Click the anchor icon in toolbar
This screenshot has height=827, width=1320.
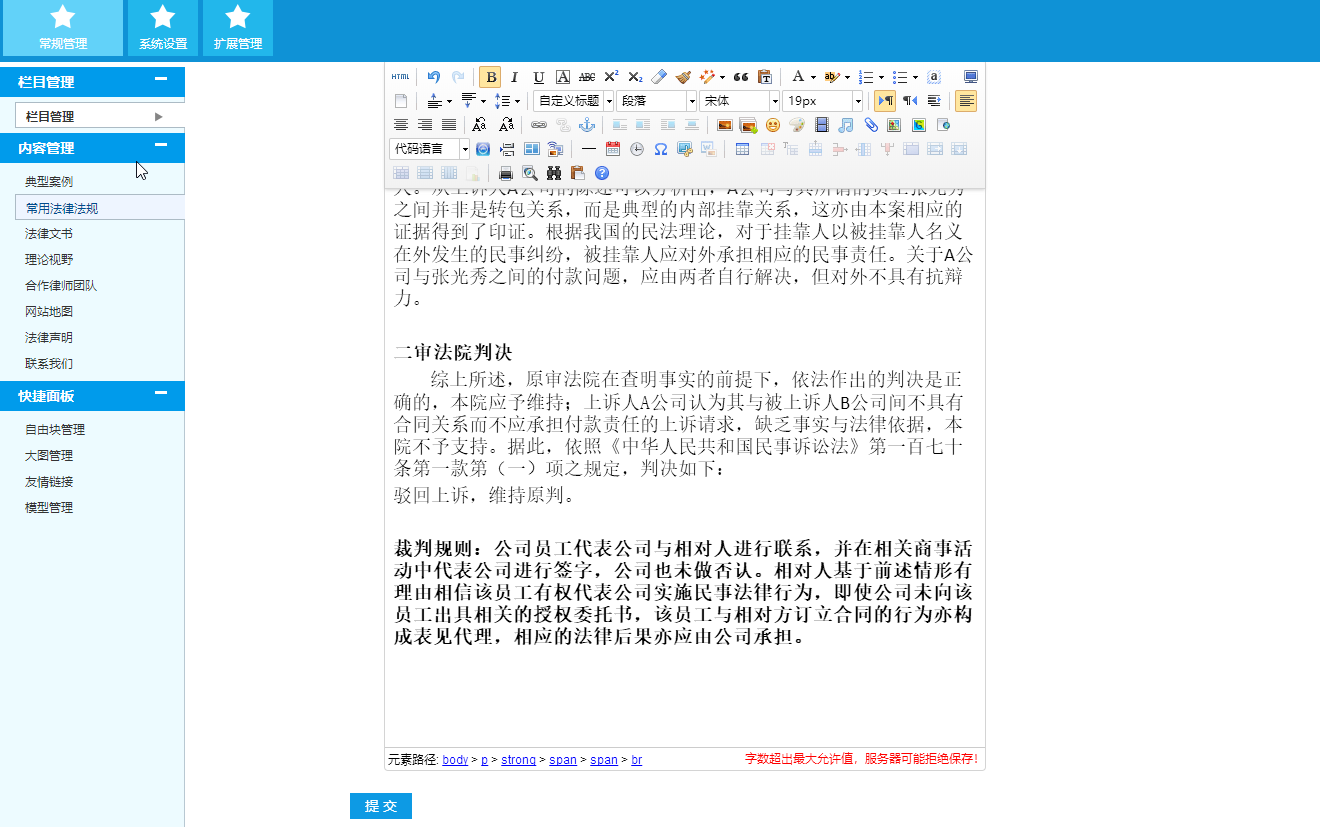click(588, 125)
